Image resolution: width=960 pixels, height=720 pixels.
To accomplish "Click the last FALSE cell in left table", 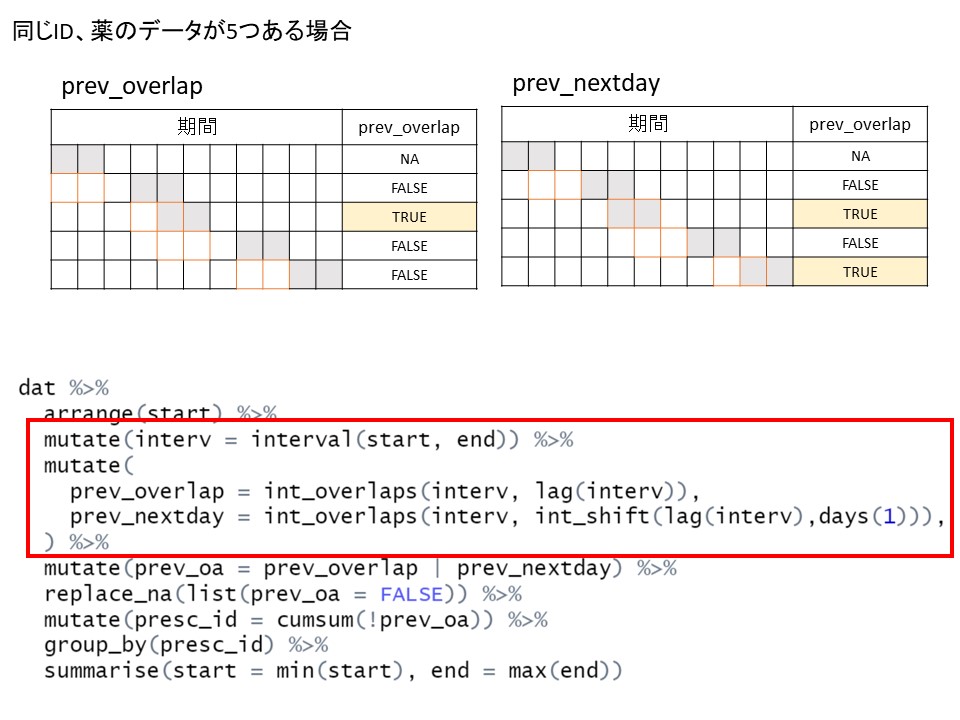I will 409,275.
